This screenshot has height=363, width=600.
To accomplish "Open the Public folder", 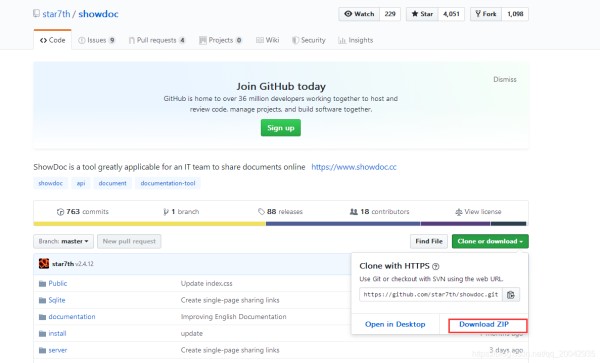I will pyautogui.click(x=58, y=283).
